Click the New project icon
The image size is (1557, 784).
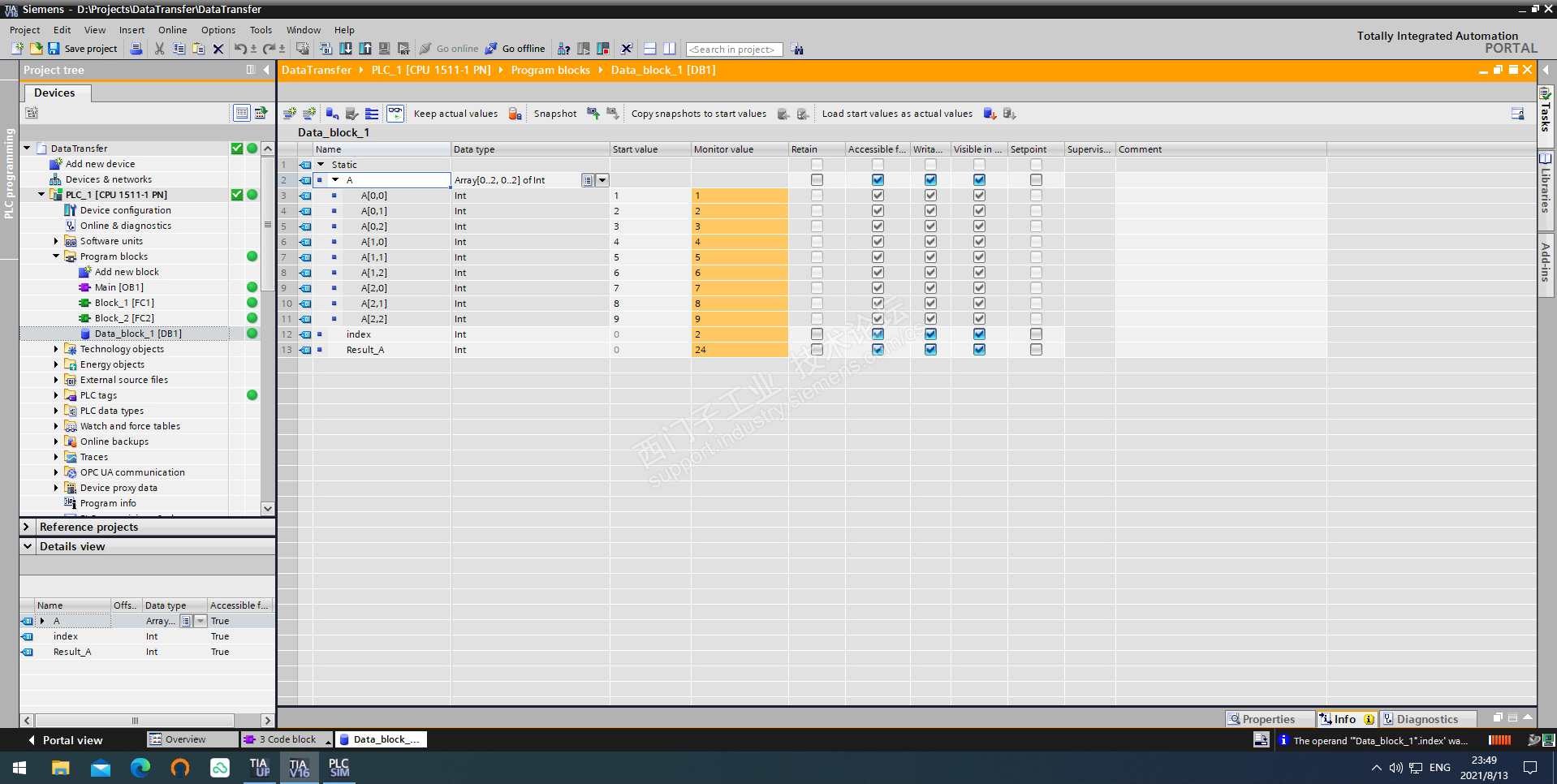click(x=17, y=49)
